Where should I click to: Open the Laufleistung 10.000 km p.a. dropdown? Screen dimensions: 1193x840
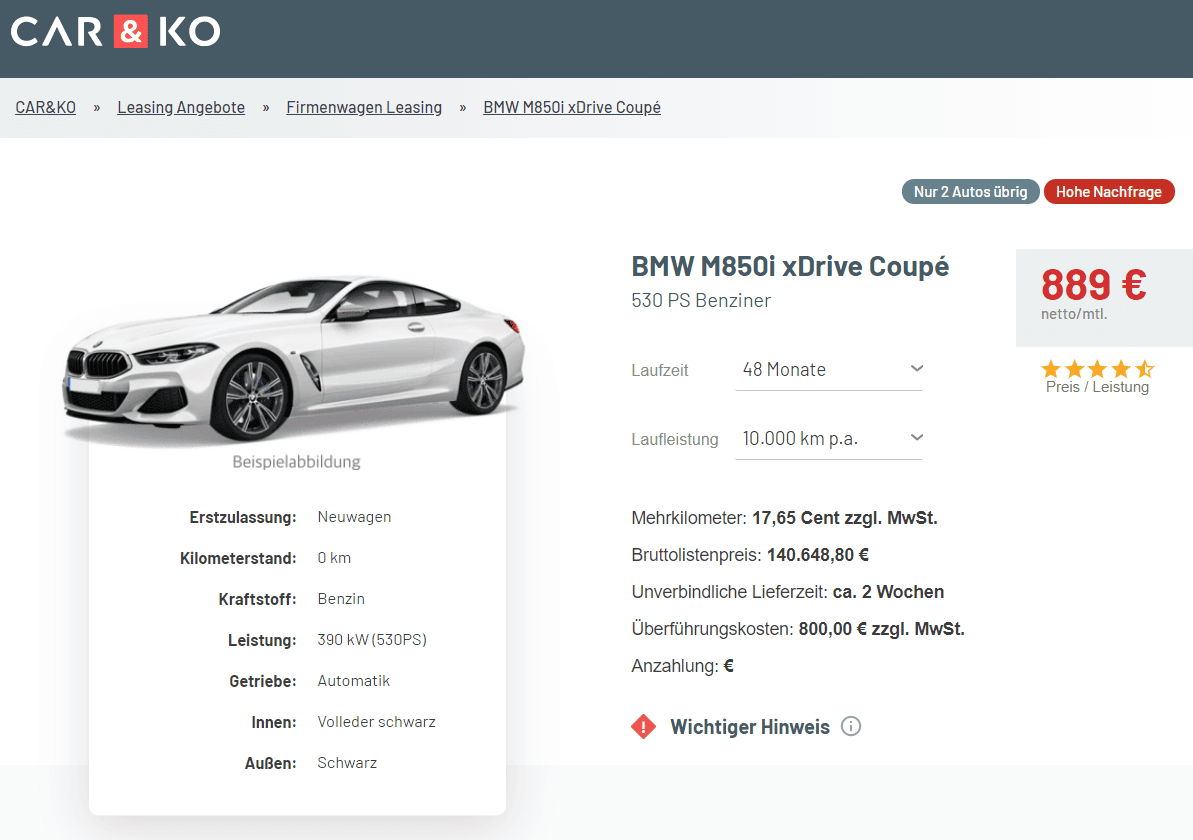829,439
